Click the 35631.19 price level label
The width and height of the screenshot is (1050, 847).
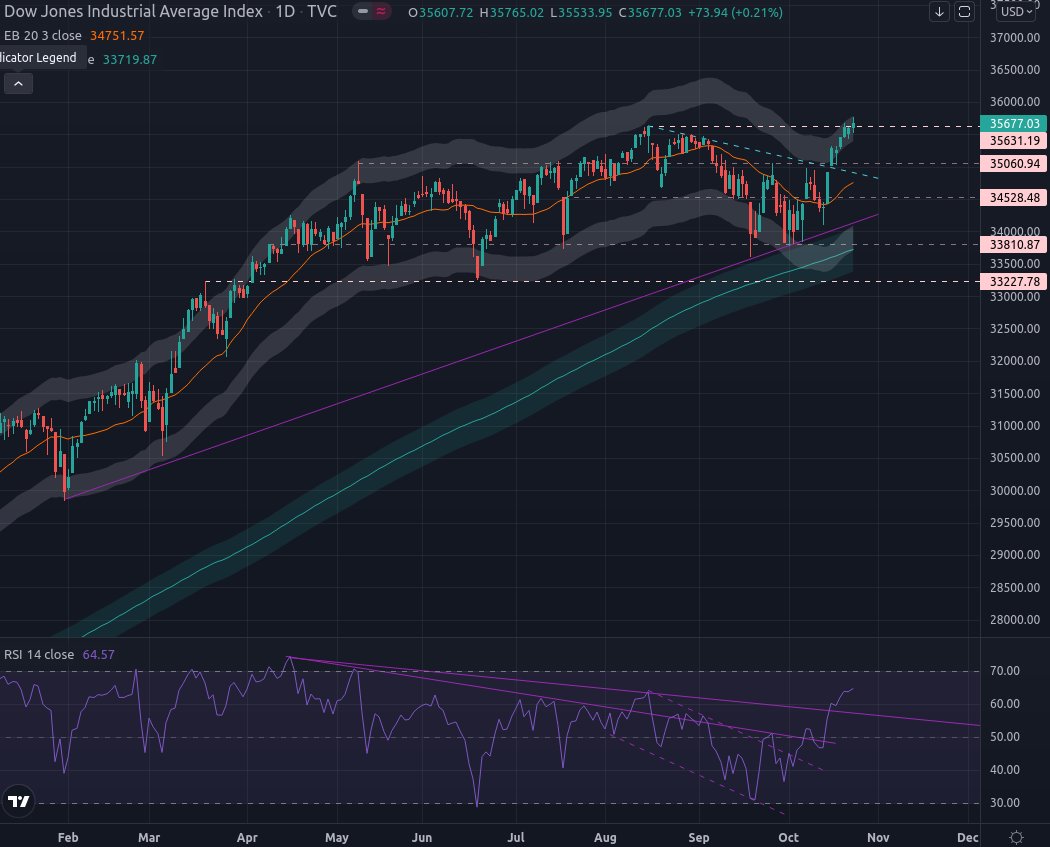(1014, 141)
